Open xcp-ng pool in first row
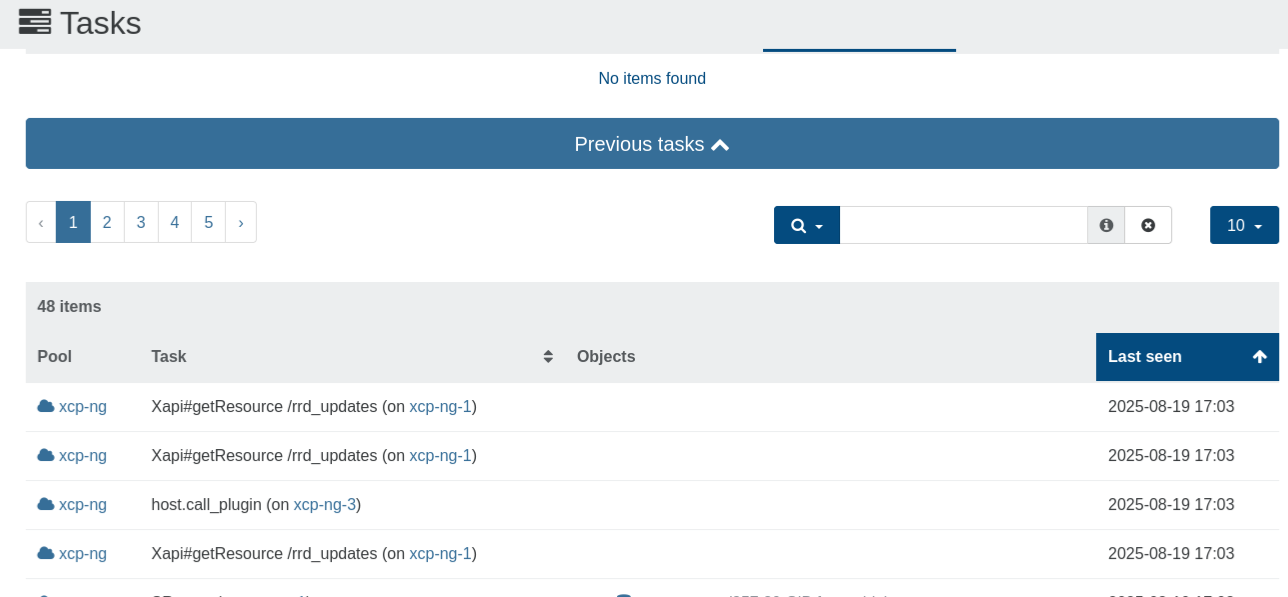The width and height of the screenshot is (1288, 597). click(x=83, y=407)
